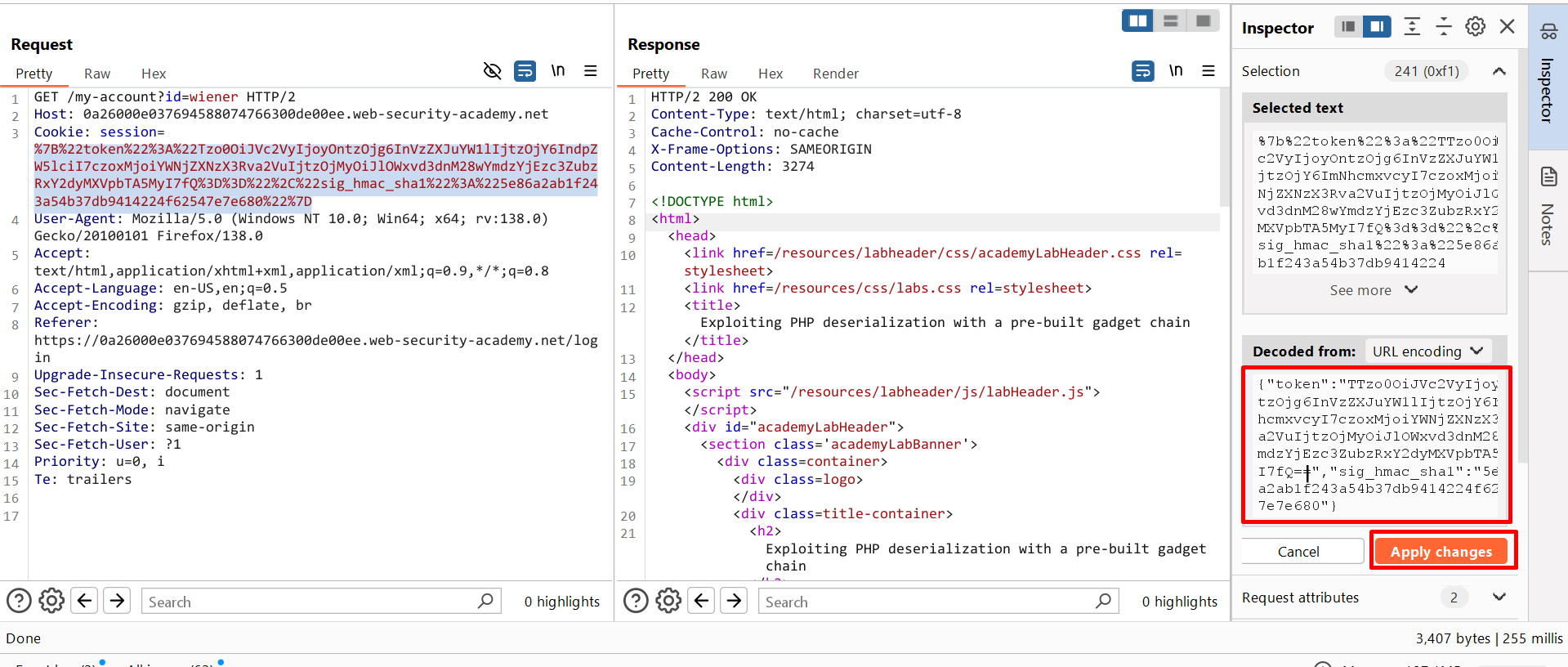Open Response panel hamburger menu
Image resolution: width=1568 pixels, height=667 pixels.
point(1208,71)
